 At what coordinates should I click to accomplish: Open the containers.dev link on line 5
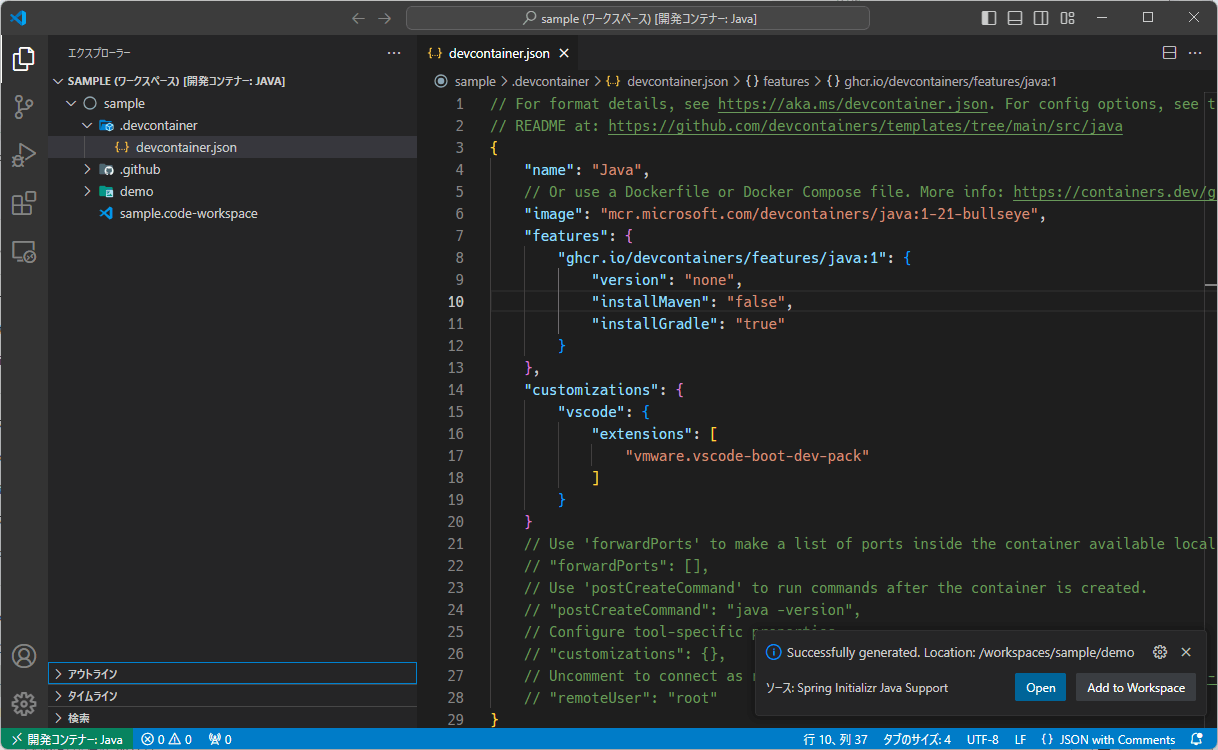tap(1114, 192)
